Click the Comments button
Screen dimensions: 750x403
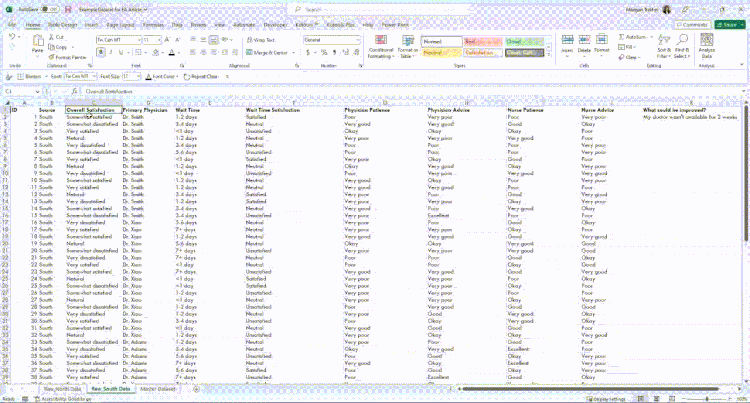[x=692, y=24]
